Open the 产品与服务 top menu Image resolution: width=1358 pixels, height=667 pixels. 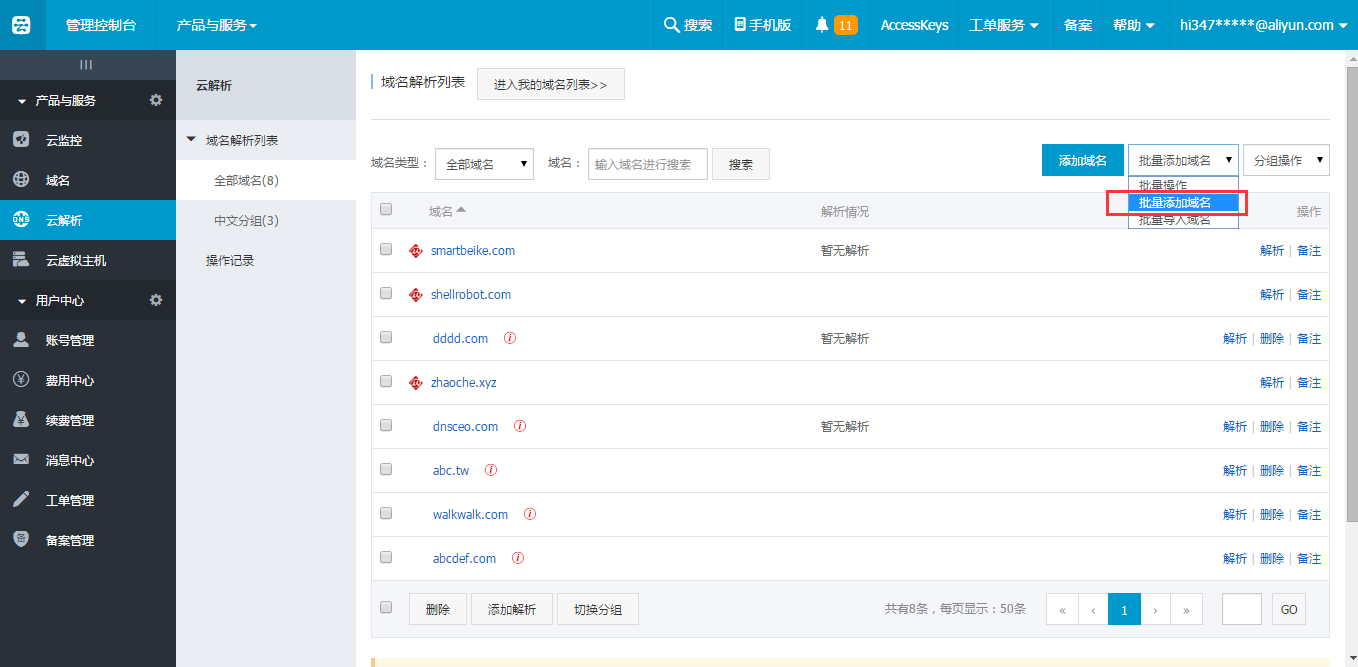click(x=216, y=25)
